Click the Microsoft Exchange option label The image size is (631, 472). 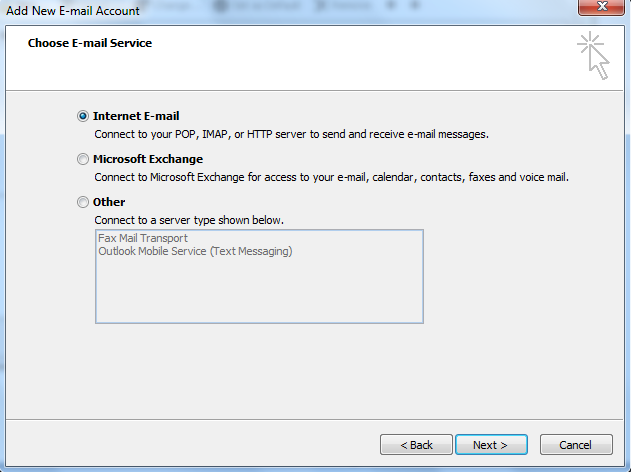[x=148, y=159]
